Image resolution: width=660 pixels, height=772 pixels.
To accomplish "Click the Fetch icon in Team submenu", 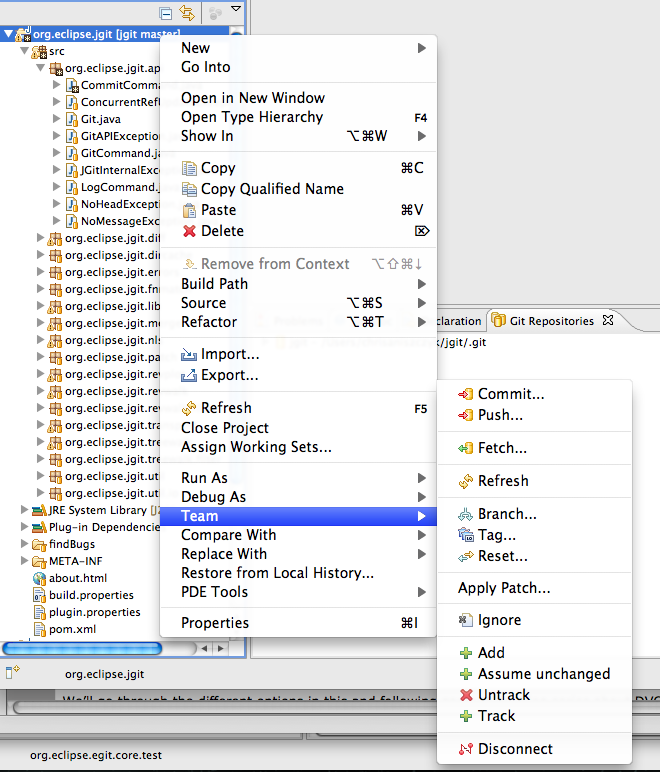I will pos(466,448).
